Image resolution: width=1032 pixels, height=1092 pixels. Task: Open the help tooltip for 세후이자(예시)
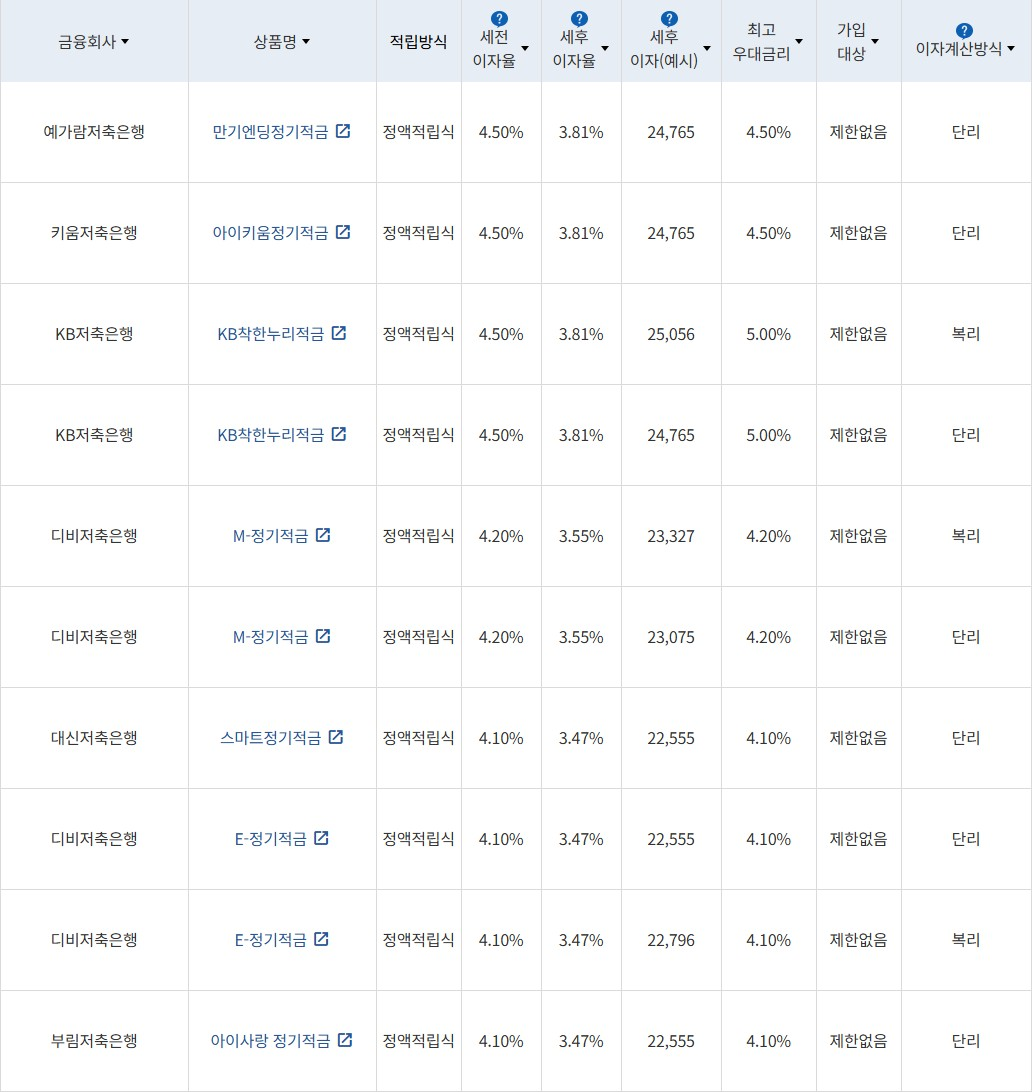coord(668,16)
